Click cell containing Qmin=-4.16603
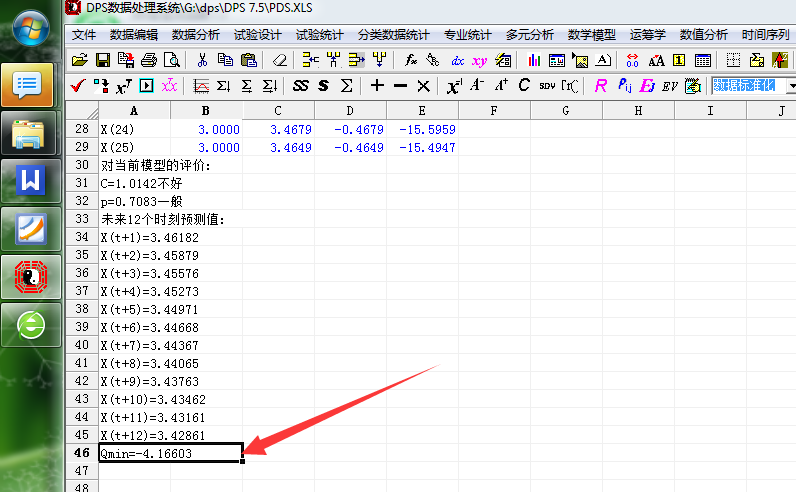796x492 pixels. pos(171,453)
